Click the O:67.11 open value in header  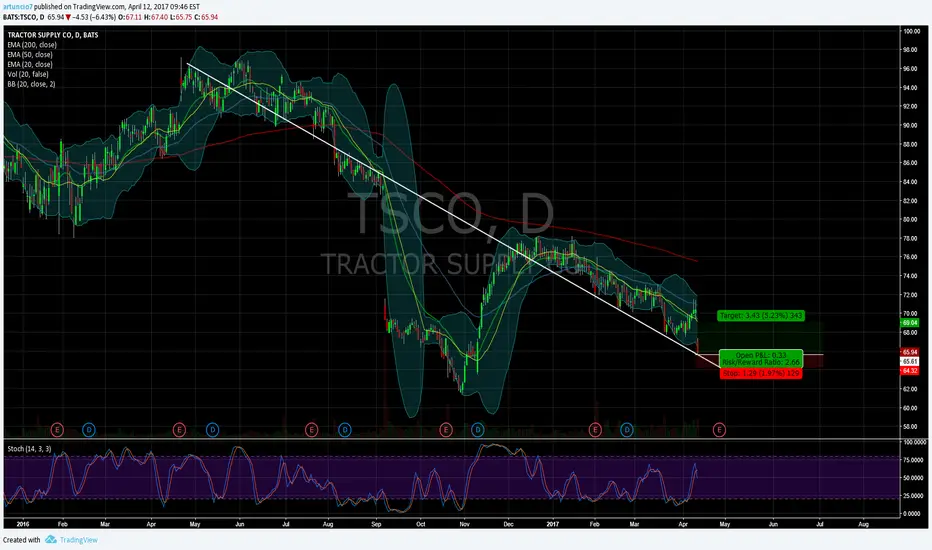pos(130,17)
